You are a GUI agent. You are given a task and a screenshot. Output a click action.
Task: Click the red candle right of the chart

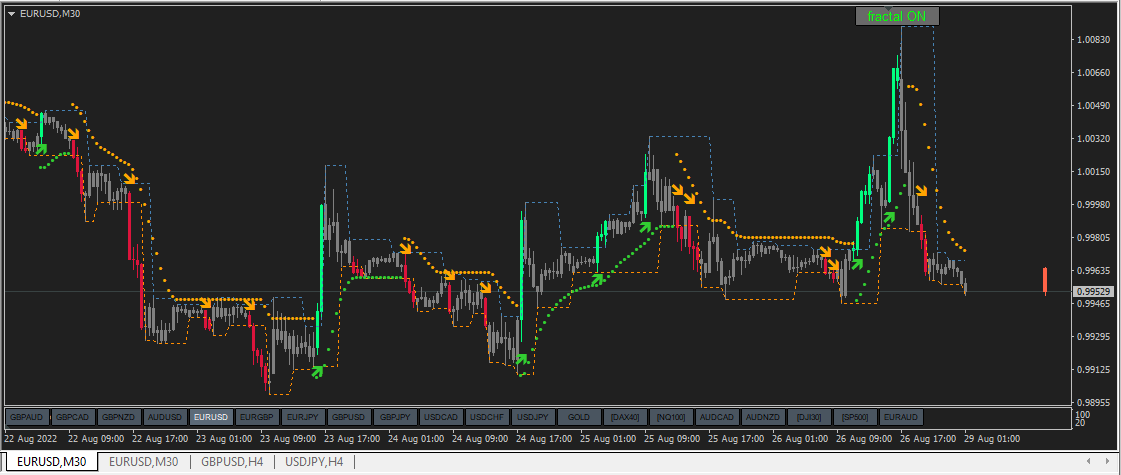pyautogui.click(x=1045, y=280)
